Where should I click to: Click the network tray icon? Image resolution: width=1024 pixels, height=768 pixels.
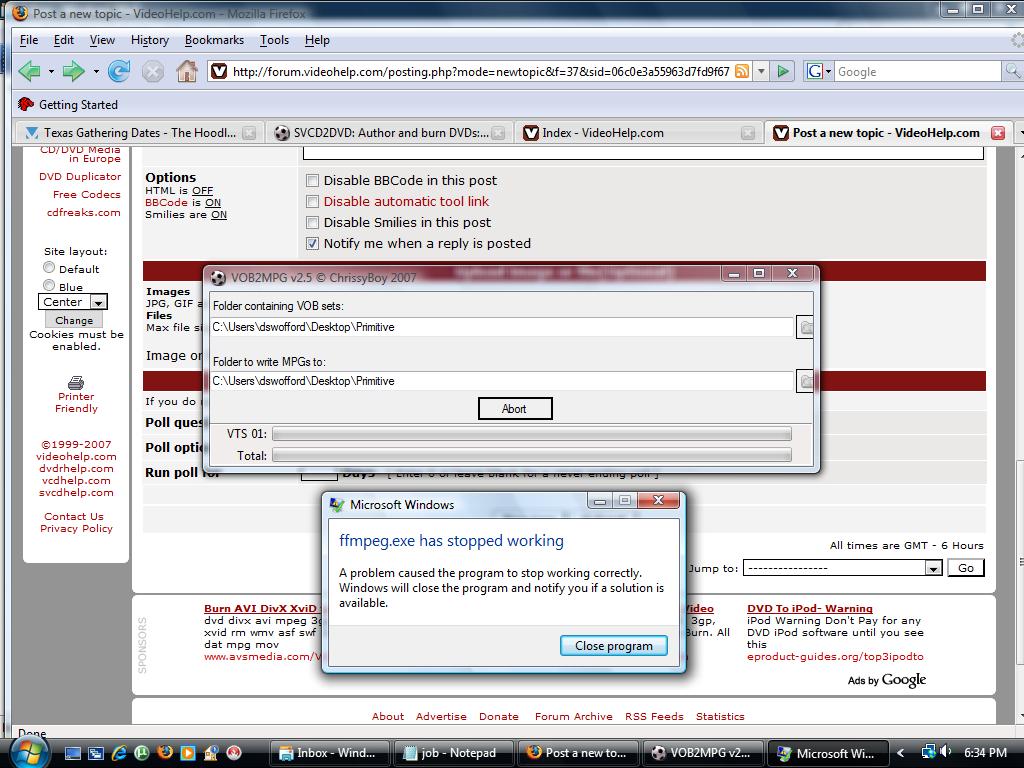click(x=928, y=752)
